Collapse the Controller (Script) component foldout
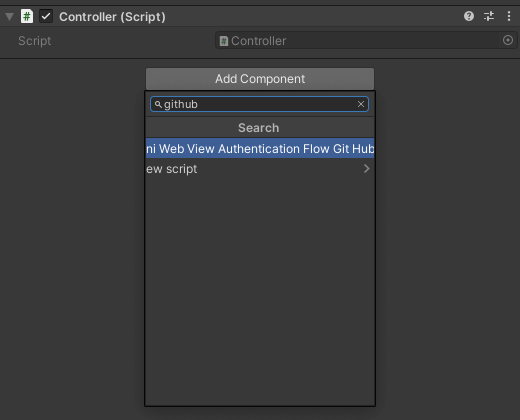520x420 pixels. 10,17
